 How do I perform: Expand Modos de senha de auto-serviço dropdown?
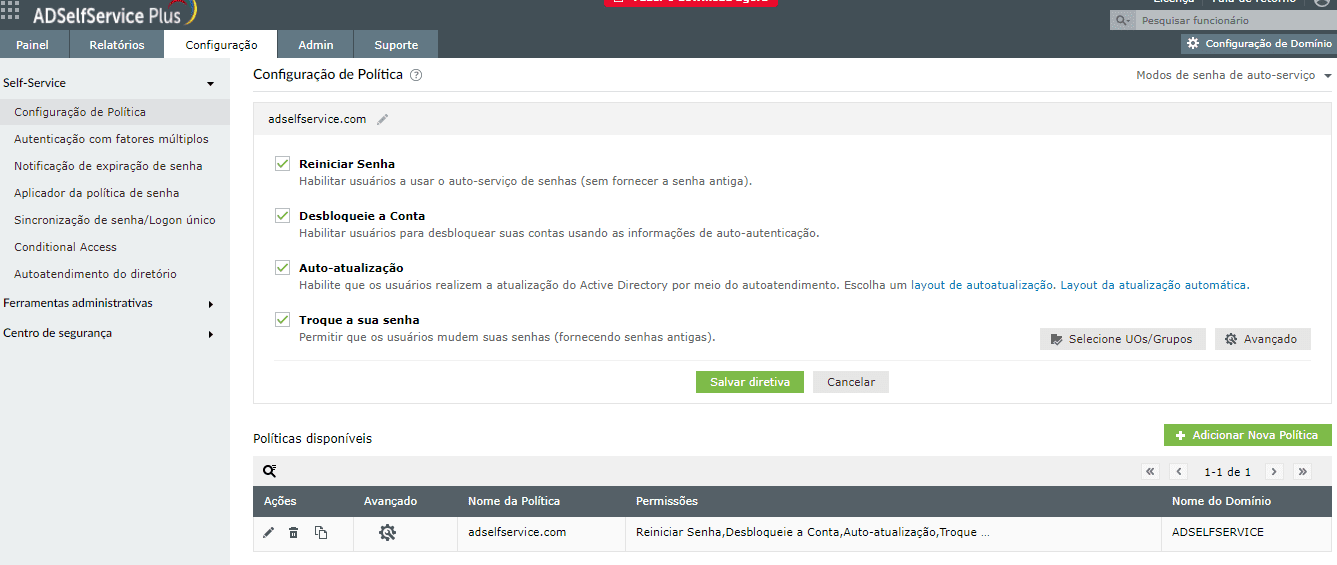(1233, 75)
